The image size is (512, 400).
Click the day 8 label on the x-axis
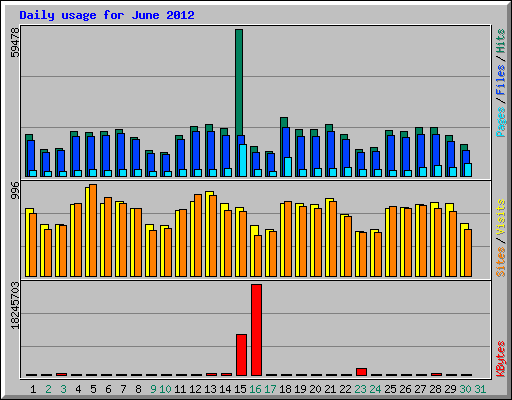138,389
